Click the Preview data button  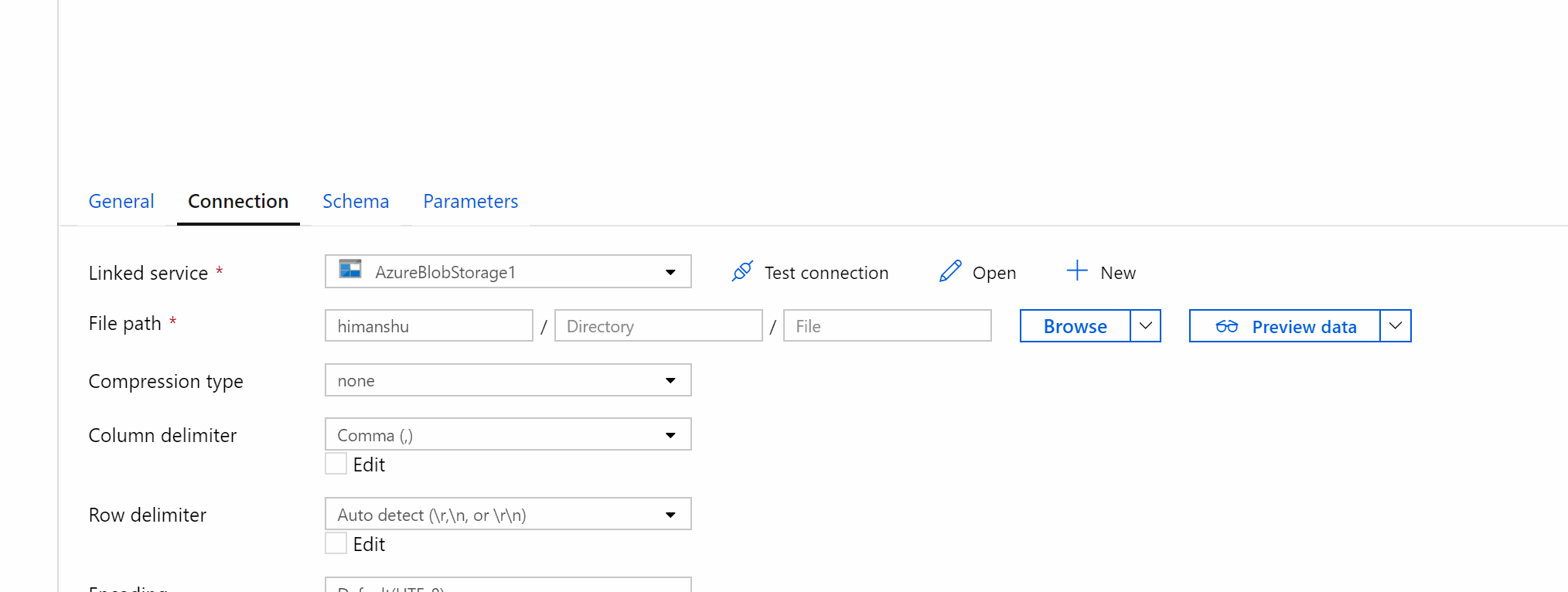1285,326
